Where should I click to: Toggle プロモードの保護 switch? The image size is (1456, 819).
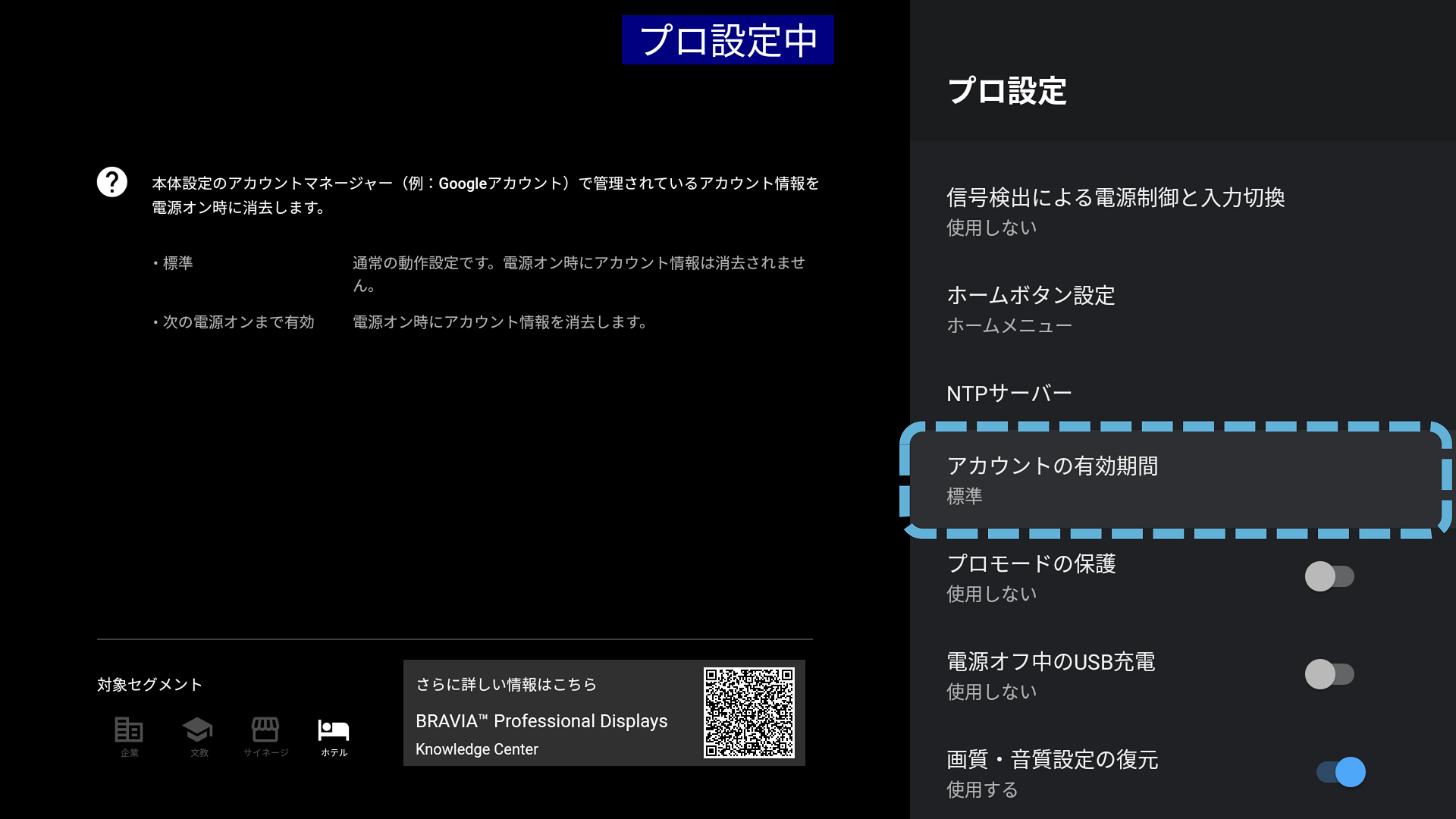pos(1329,576)
